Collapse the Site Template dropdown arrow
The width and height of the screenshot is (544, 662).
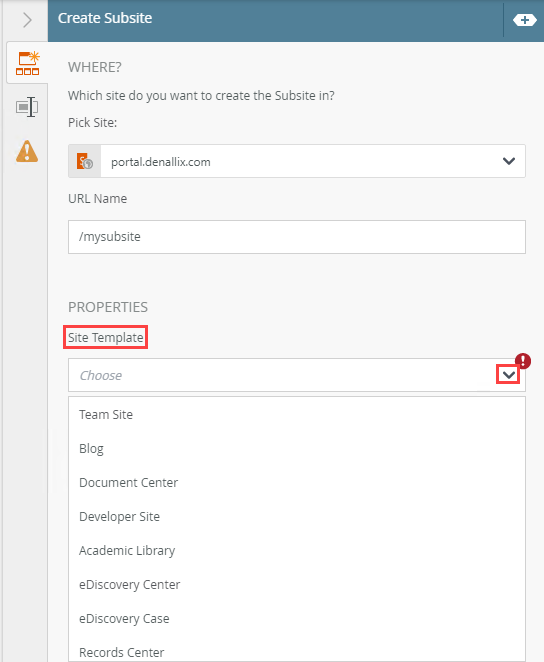click(509, 375)
